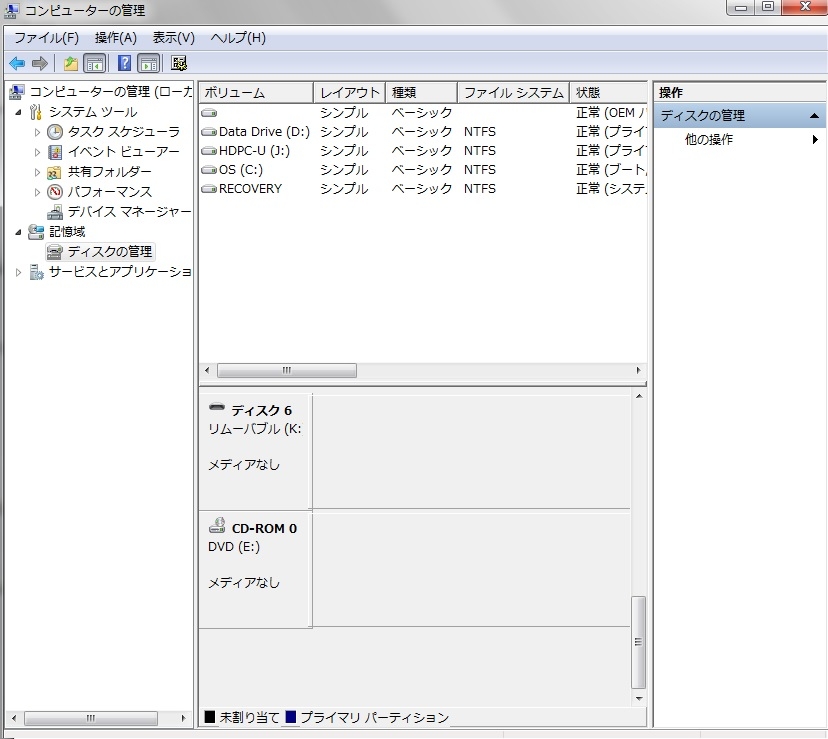This screenshot has width=828, height=739.
Task: Click the blue プライマリ パーティション legend swatch
Action: pyautogui.click(x=290, y=717)
